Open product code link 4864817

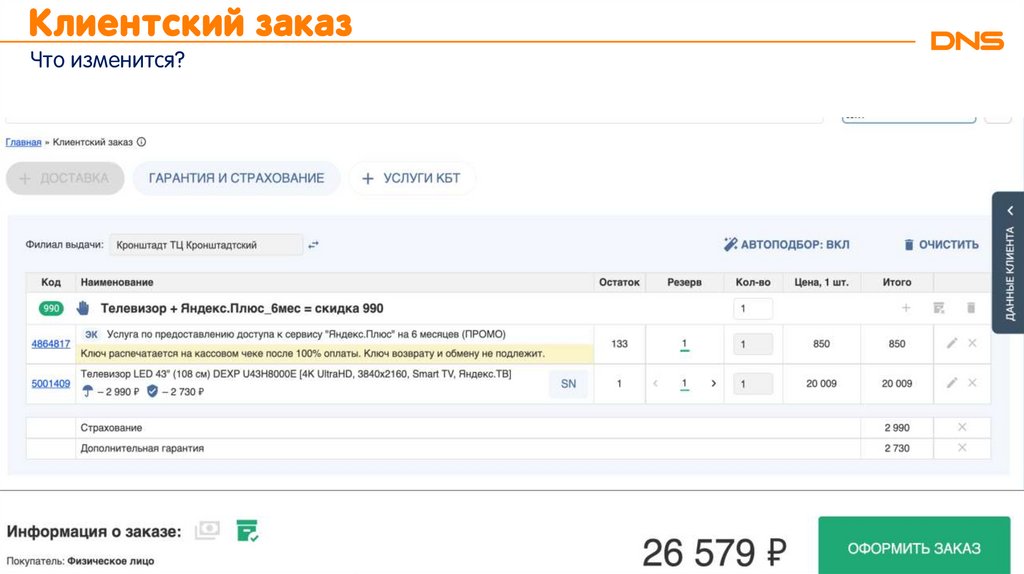point(51,343)
